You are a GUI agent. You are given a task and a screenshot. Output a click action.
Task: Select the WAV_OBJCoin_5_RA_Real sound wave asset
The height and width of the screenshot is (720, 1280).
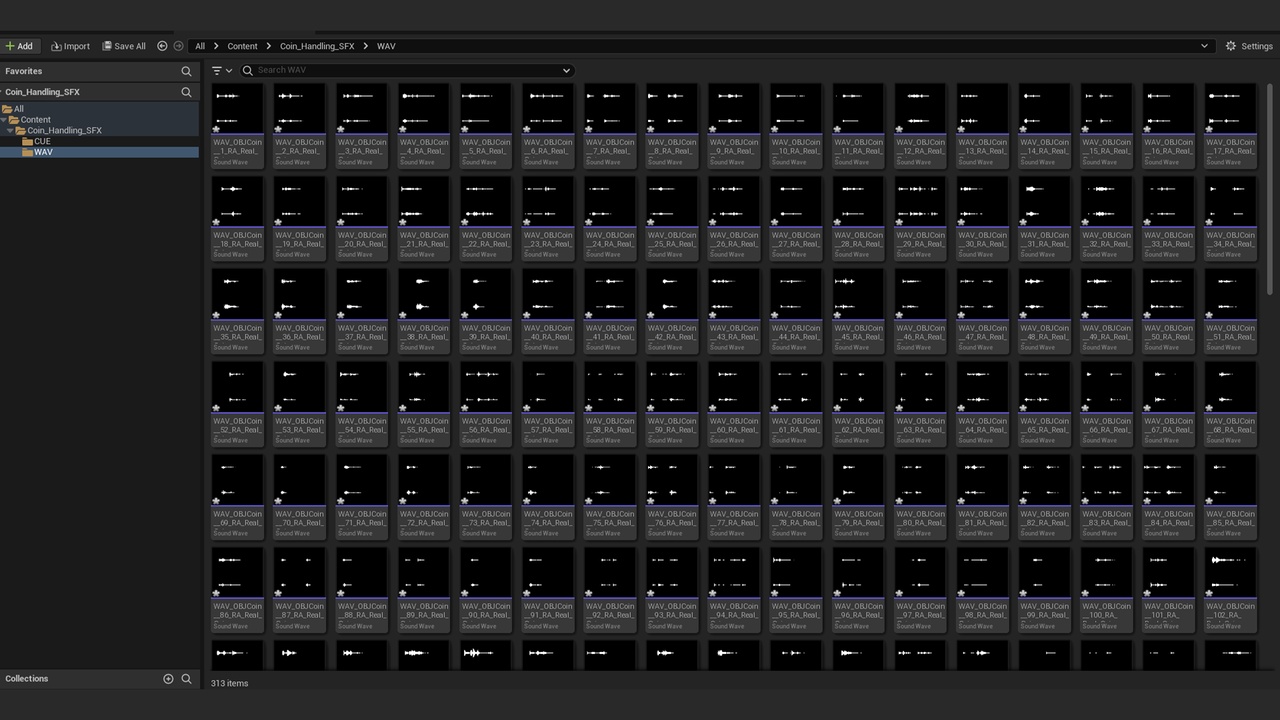pyautogui.click(x=486, y=125)
